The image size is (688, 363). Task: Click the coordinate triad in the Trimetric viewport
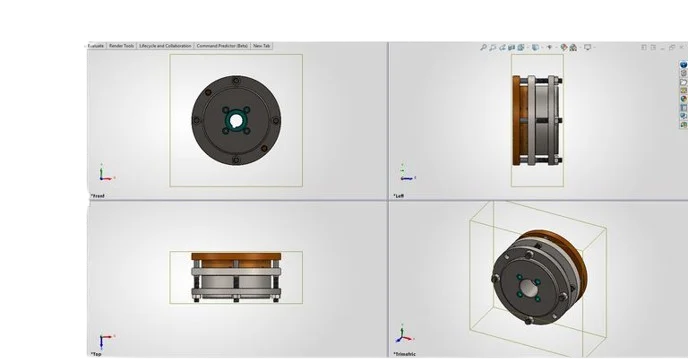[x=405, y=334]
